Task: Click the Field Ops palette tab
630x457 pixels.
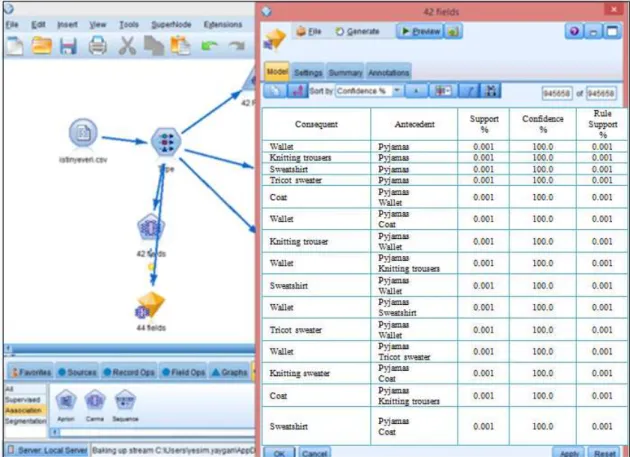Action: point(183,372)
